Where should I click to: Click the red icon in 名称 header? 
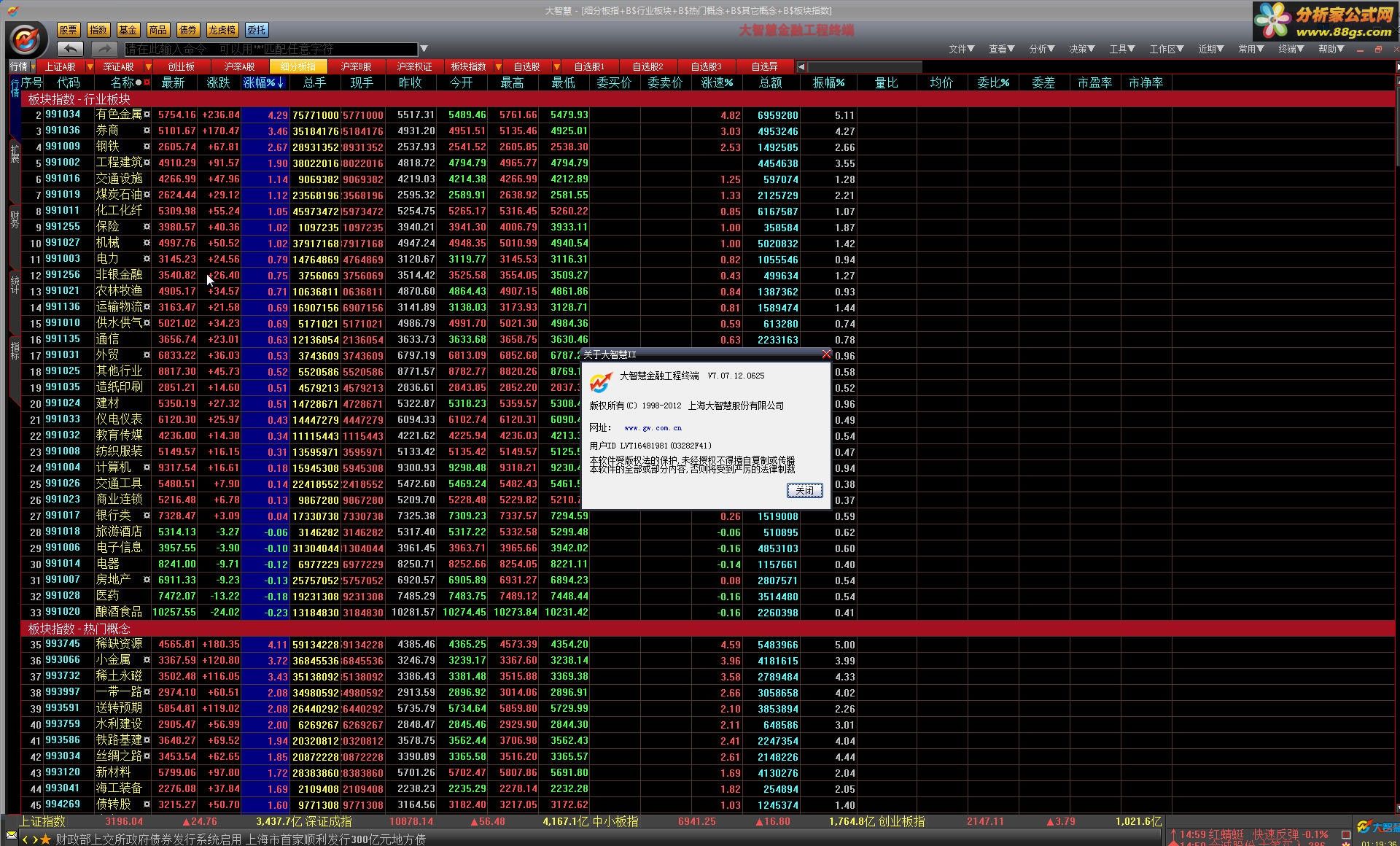[x=147, y=82]
